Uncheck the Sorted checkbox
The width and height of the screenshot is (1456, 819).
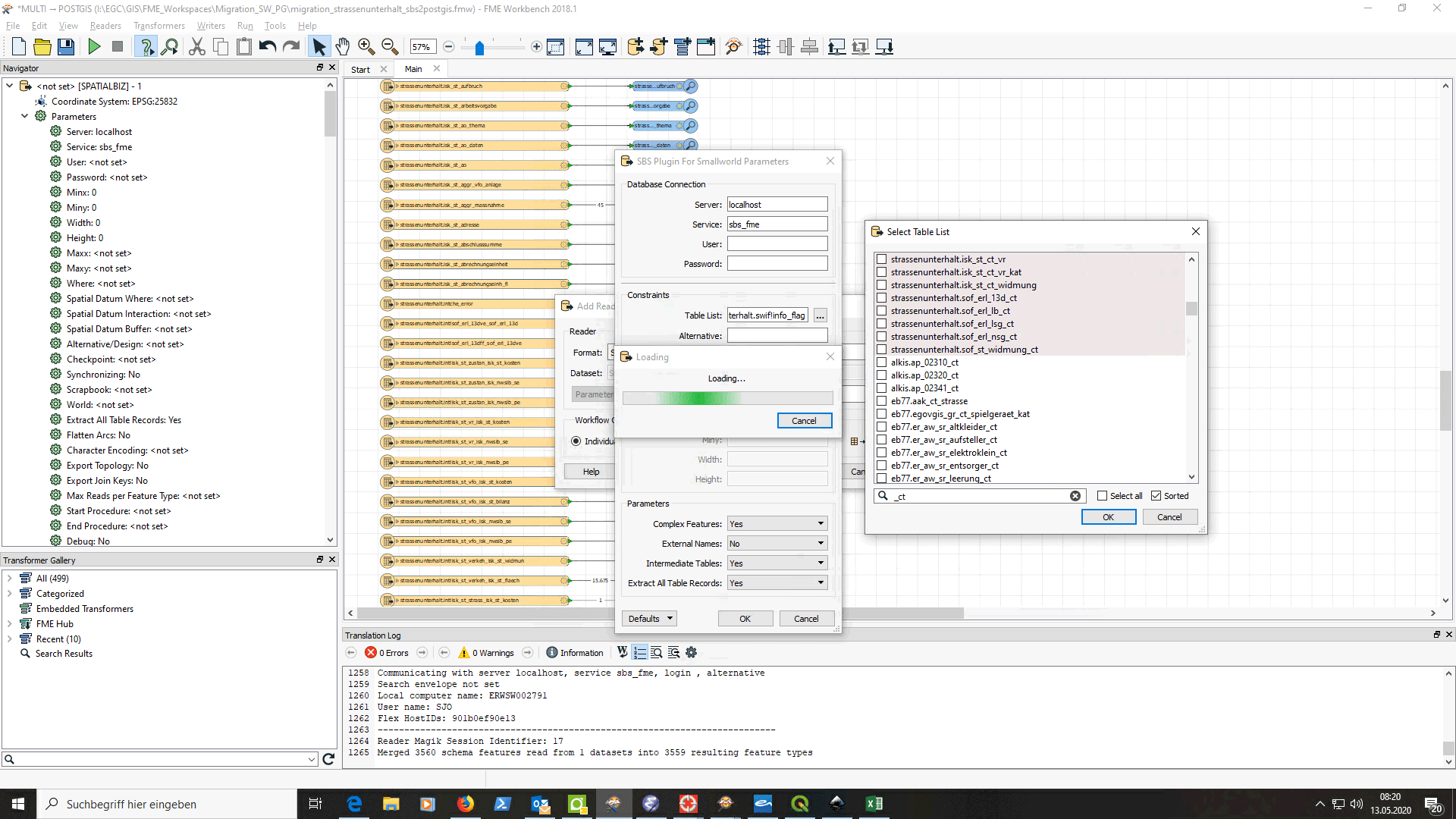click(1156, 495)
